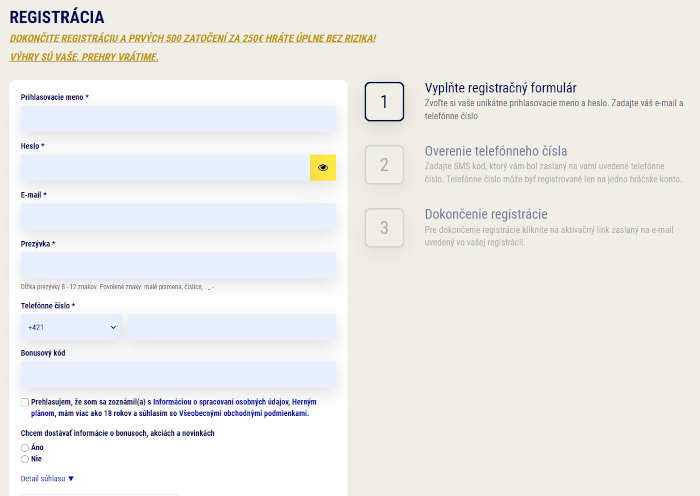This screenshot has width=700, height=496.
Task: Select the 'Áno' radio button
Action: (x=25, y=448)
